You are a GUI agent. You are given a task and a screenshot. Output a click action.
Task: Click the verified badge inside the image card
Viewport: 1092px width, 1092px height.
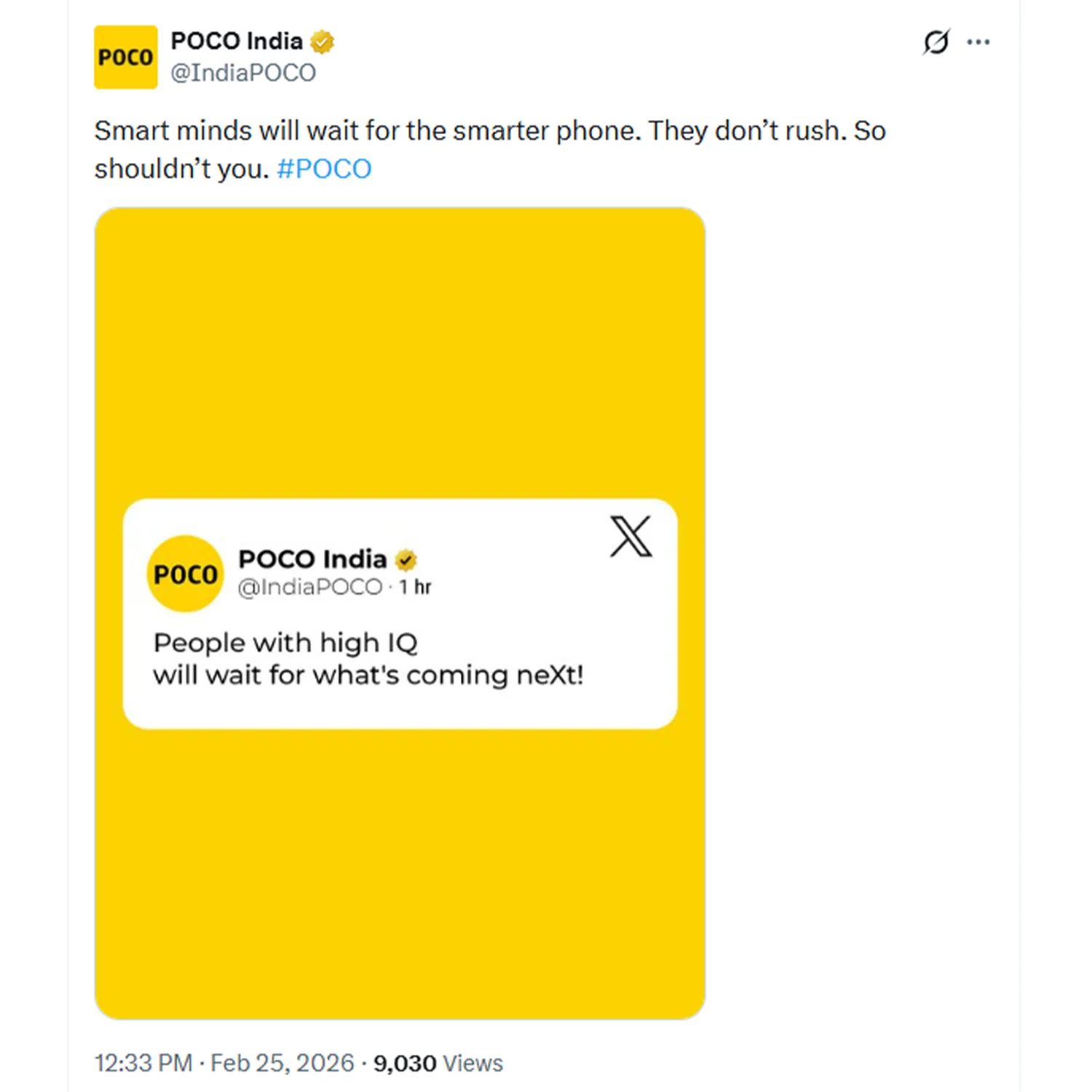pyautogui.click(x=405, y=560)
